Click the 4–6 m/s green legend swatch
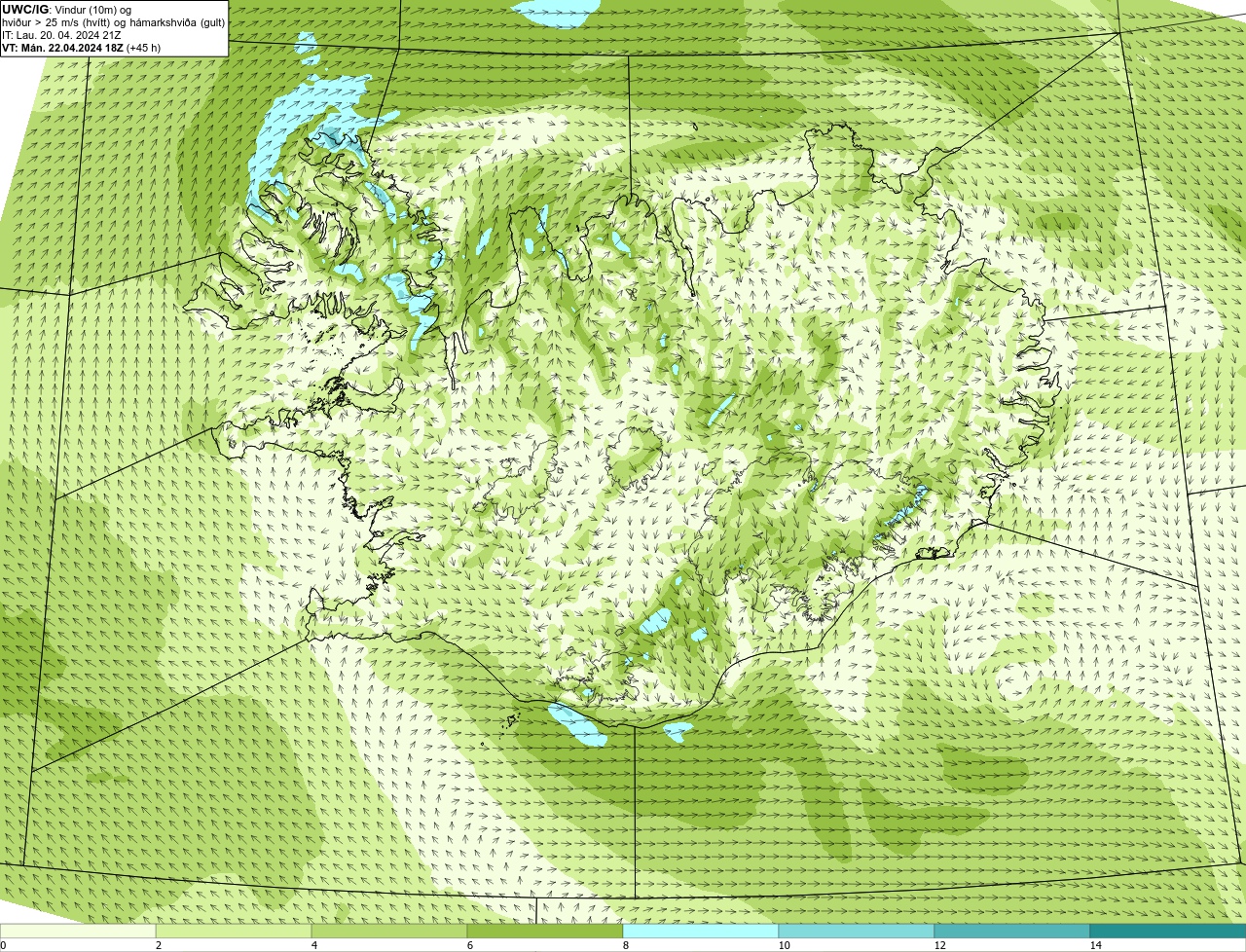The height and width of the screenshot is (952, 1246). click(389, 931)
